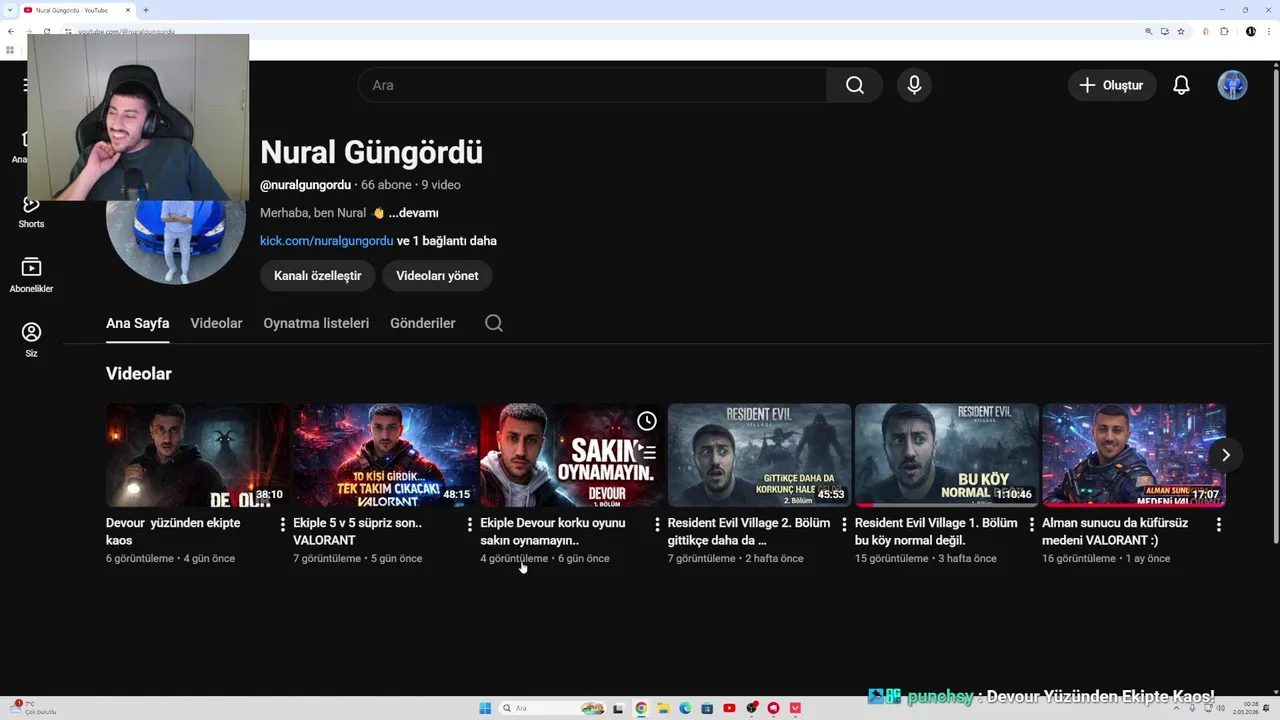Open YouTube app in the taskbar
The height and width of the screenshot is (720, 1280).
tap(729, 708)
